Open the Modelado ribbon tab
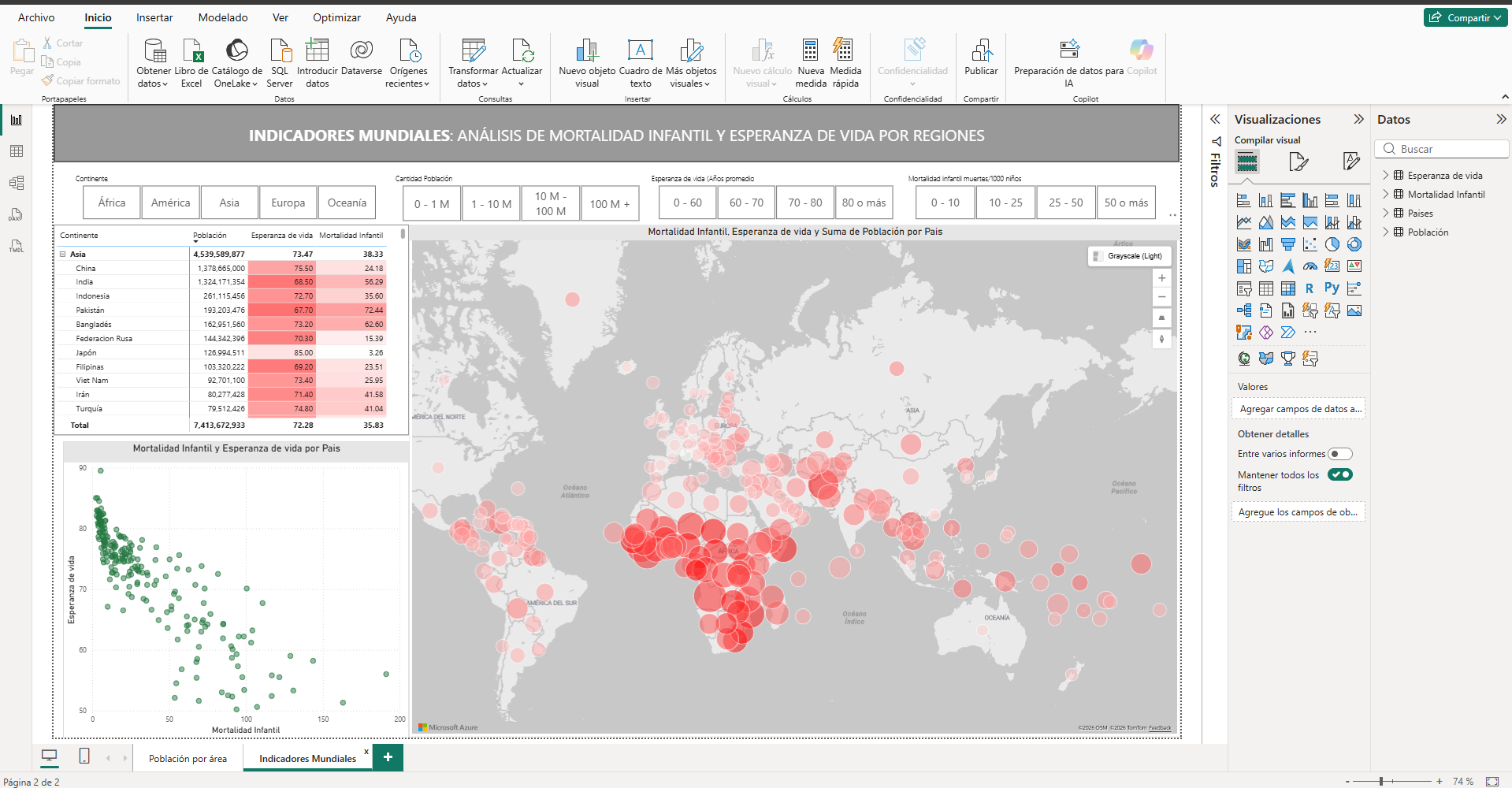 (x=223, y=17)
